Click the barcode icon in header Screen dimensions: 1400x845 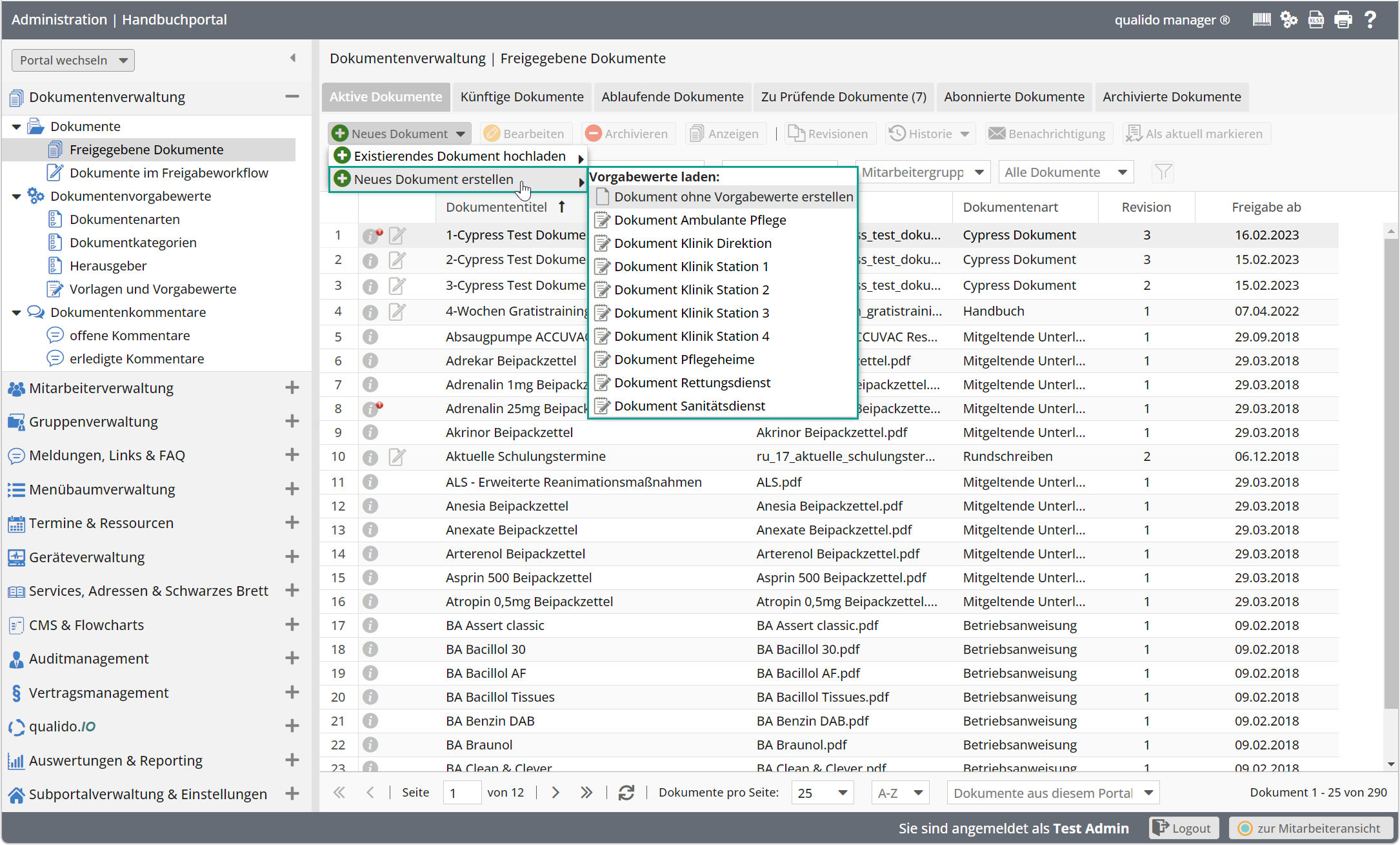tap(1261, 20)
